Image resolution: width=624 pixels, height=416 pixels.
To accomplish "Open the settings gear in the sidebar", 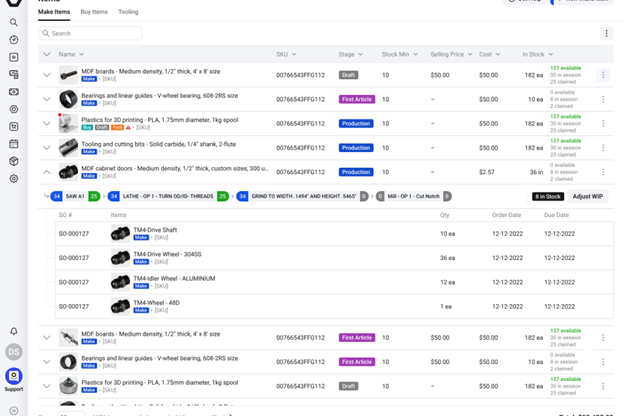I will (14, 179).
